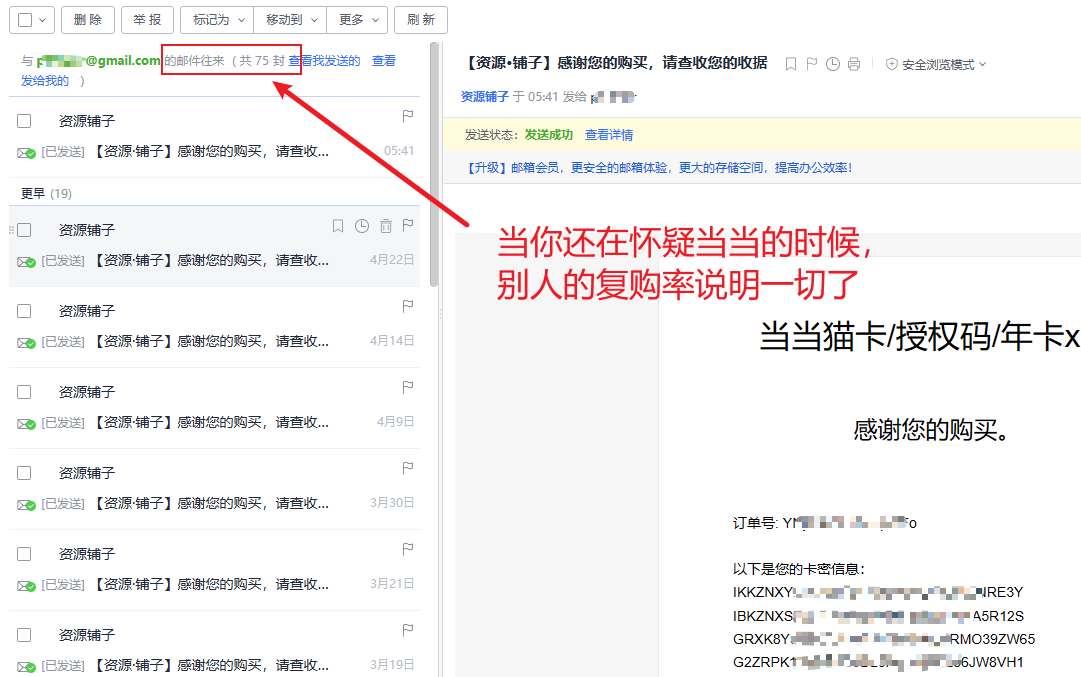Click the clock reminder icon in the email header
Viewport: 1081px width, 677px height.
833,64
